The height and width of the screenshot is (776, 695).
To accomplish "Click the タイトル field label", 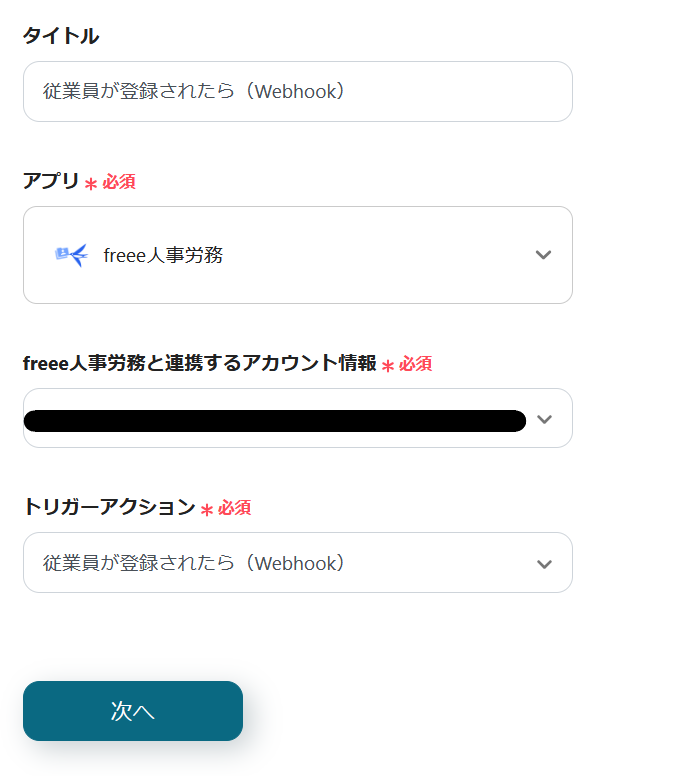I will pyautogui.click(x=61, y=36).
